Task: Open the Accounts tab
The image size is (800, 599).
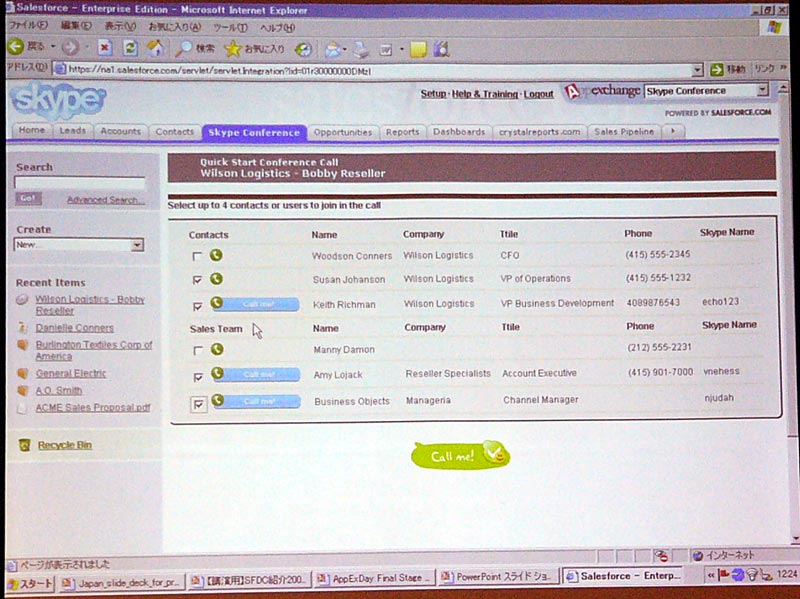Action: [x=120, y=131]
